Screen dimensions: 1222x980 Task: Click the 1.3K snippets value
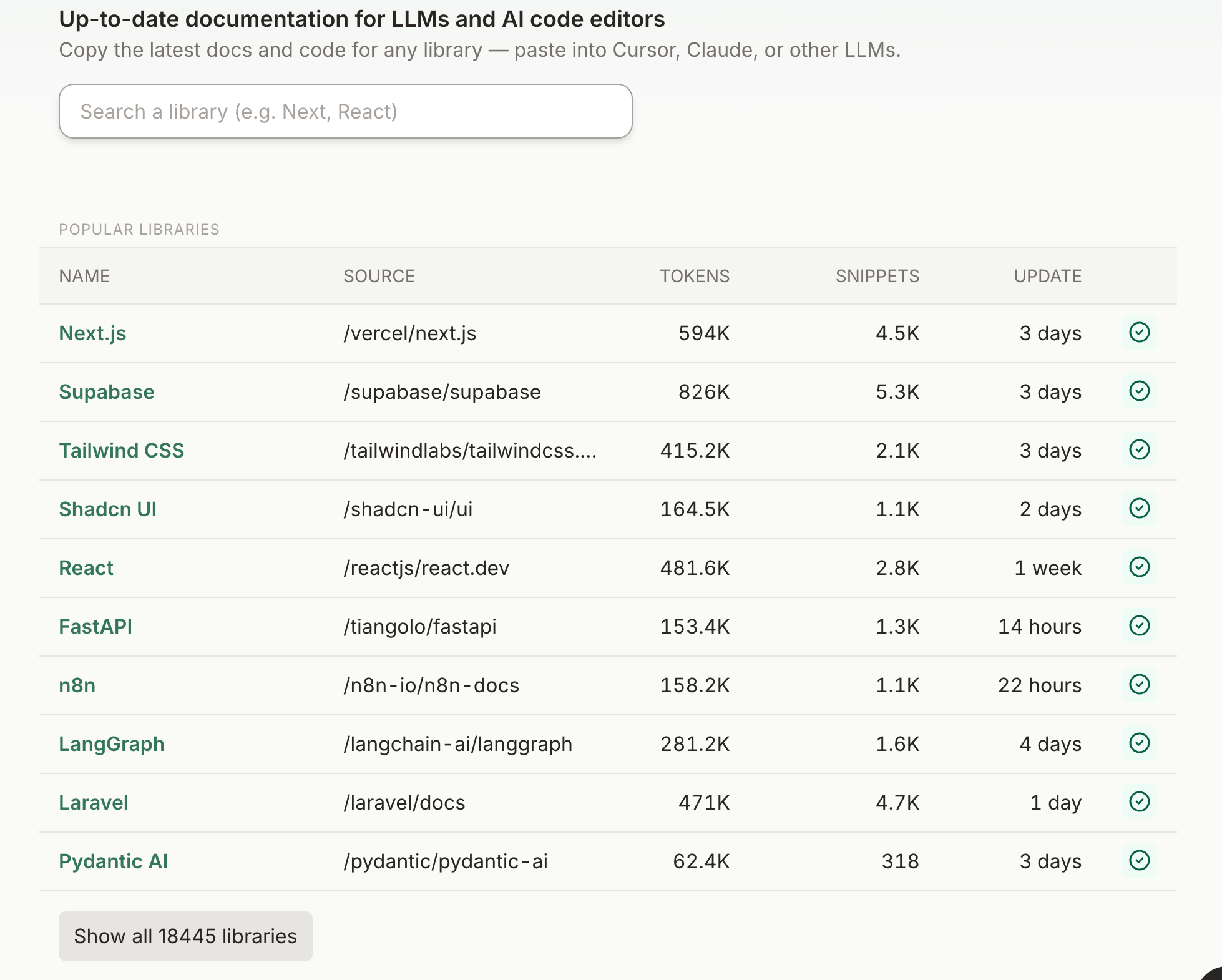coord(897,627)
